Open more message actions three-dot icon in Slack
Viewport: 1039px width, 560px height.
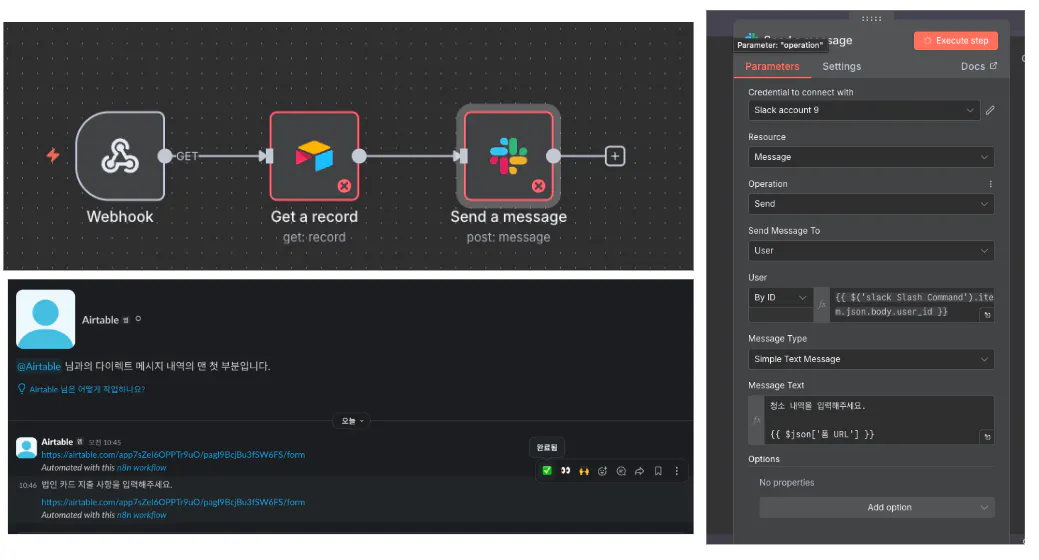coord(677,471)
